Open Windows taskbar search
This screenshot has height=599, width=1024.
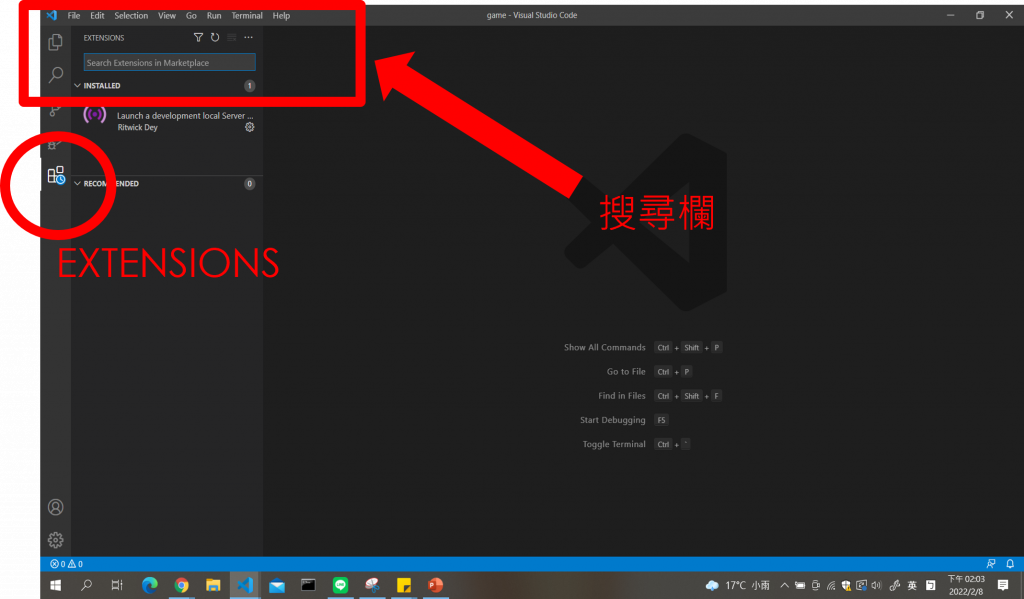pos(86,585)
